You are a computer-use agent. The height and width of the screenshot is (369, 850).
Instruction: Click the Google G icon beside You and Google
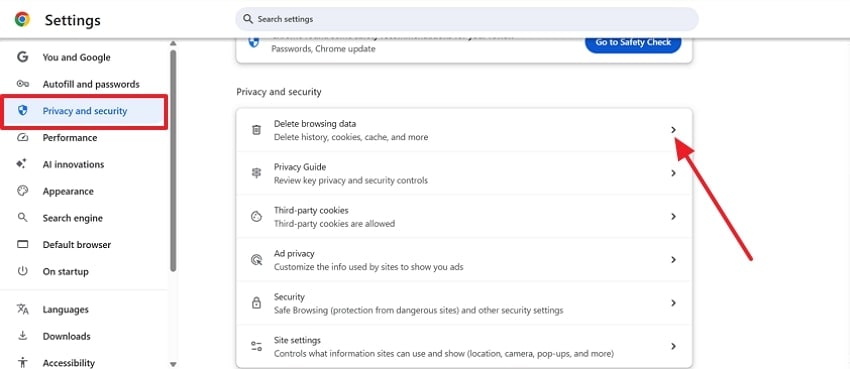pos(22,57)
